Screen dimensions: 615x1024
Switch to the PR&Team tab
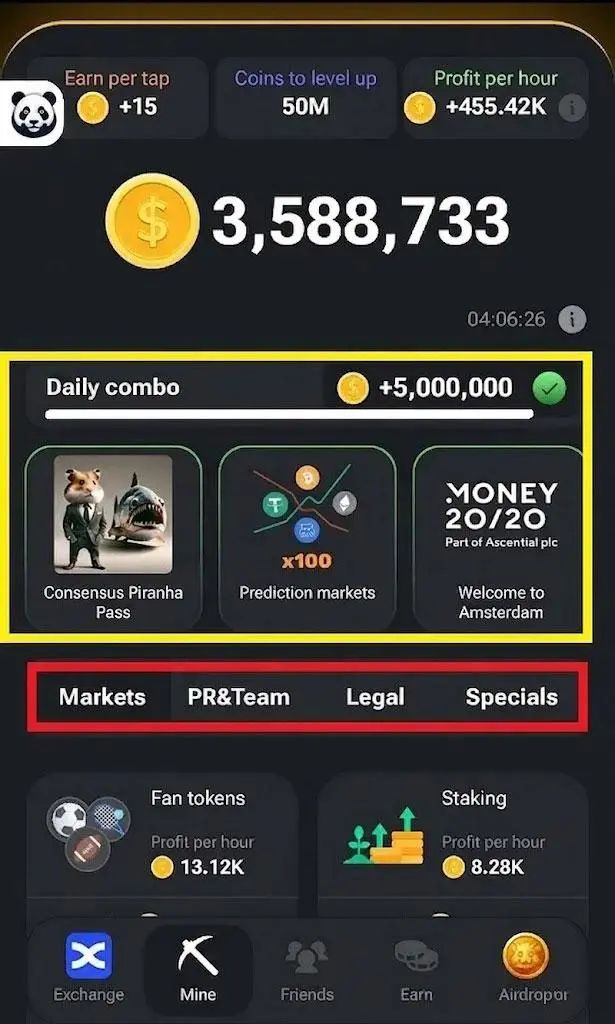pos(238,697)
